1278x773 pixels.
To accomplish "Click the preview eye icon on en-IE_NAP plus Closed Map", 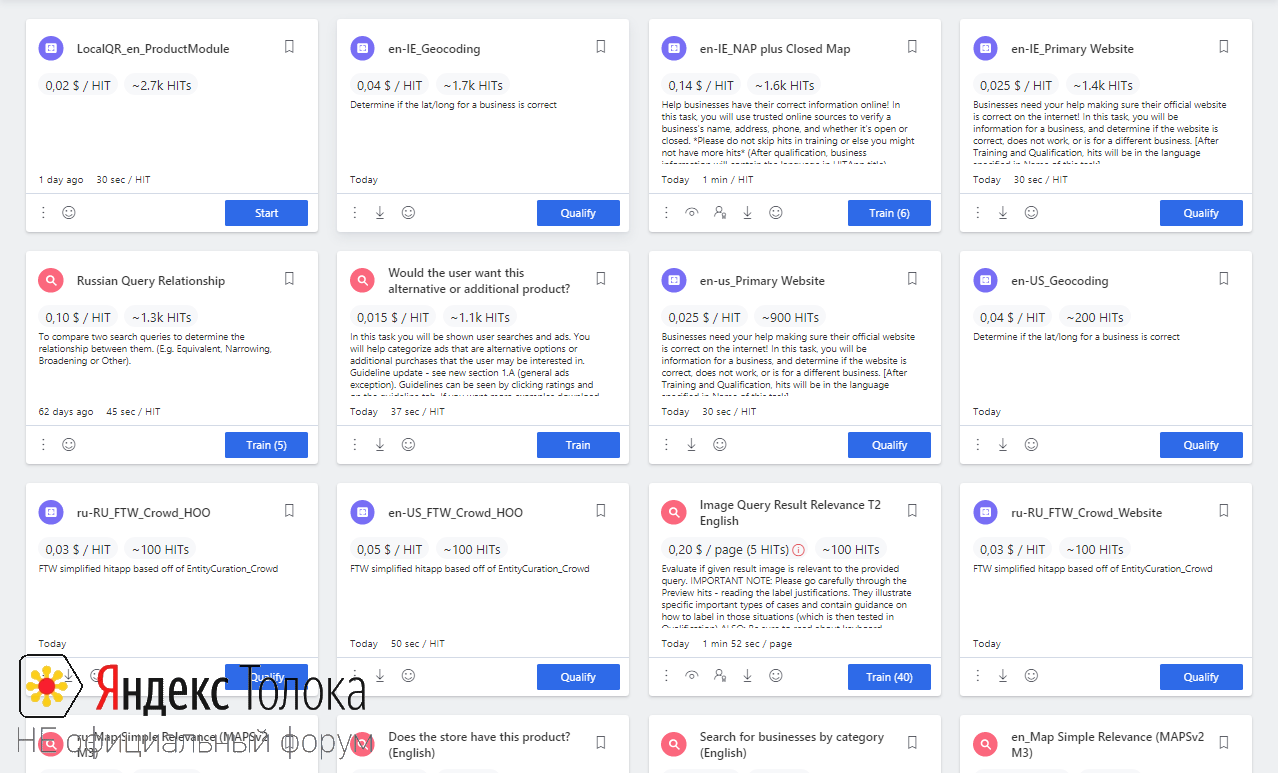I will coord(691,212).
